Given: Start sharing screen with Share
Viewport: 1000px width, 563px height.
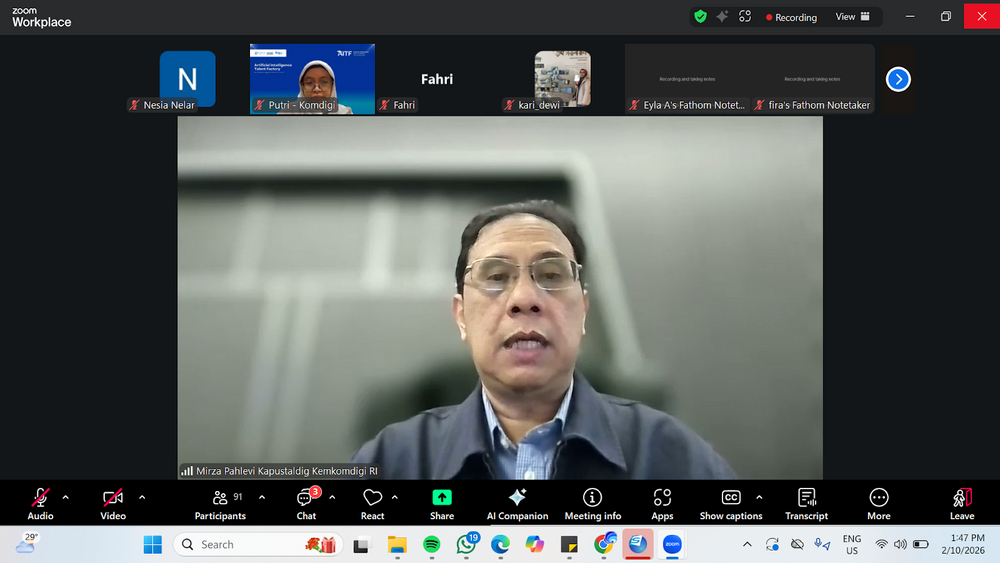Looking at the screenshot, I should pos(441,503).
